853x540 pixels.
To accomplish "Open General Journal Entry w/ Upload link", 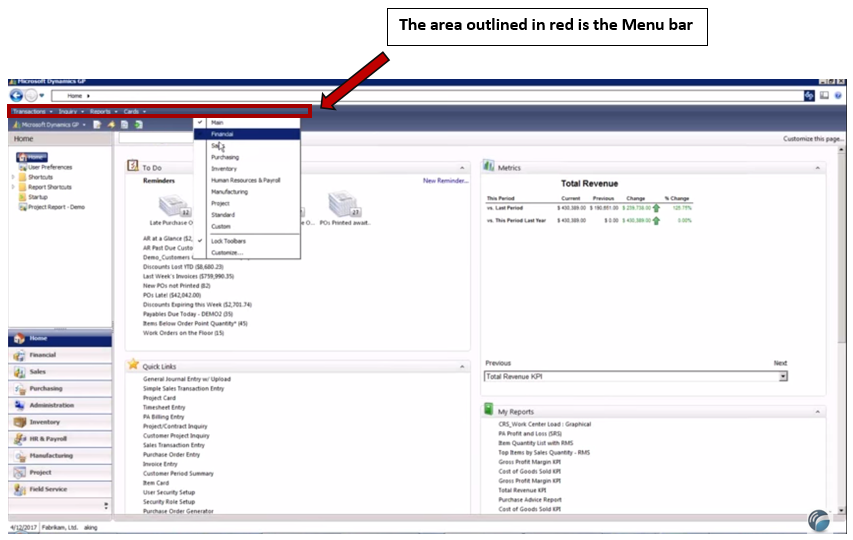I will (187, 379).
